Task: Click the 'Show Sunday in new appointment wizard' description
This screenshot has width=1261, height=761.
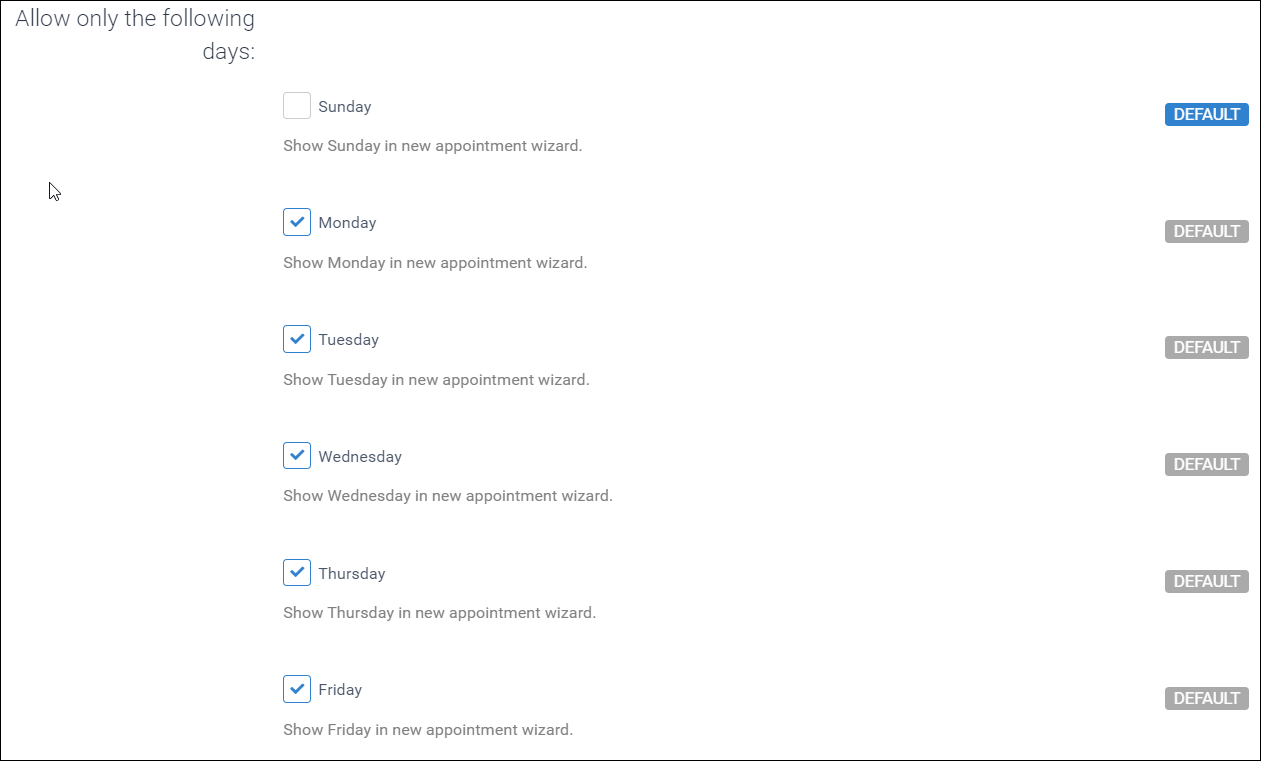Action: tap(432, 146)
